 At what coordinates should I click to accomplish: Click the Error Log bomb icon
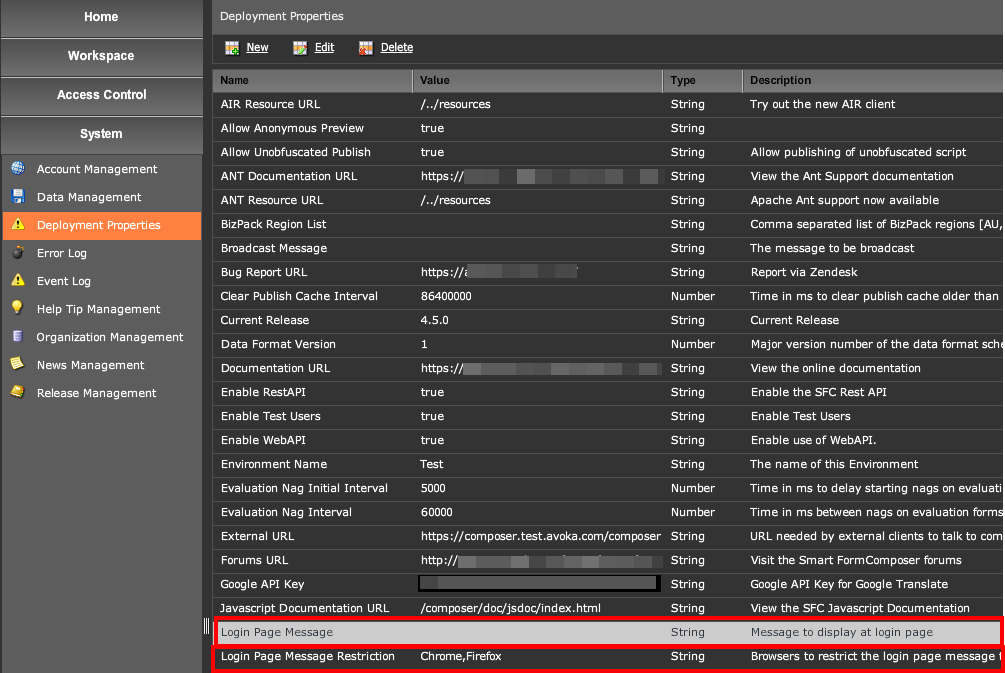[18, 253]
